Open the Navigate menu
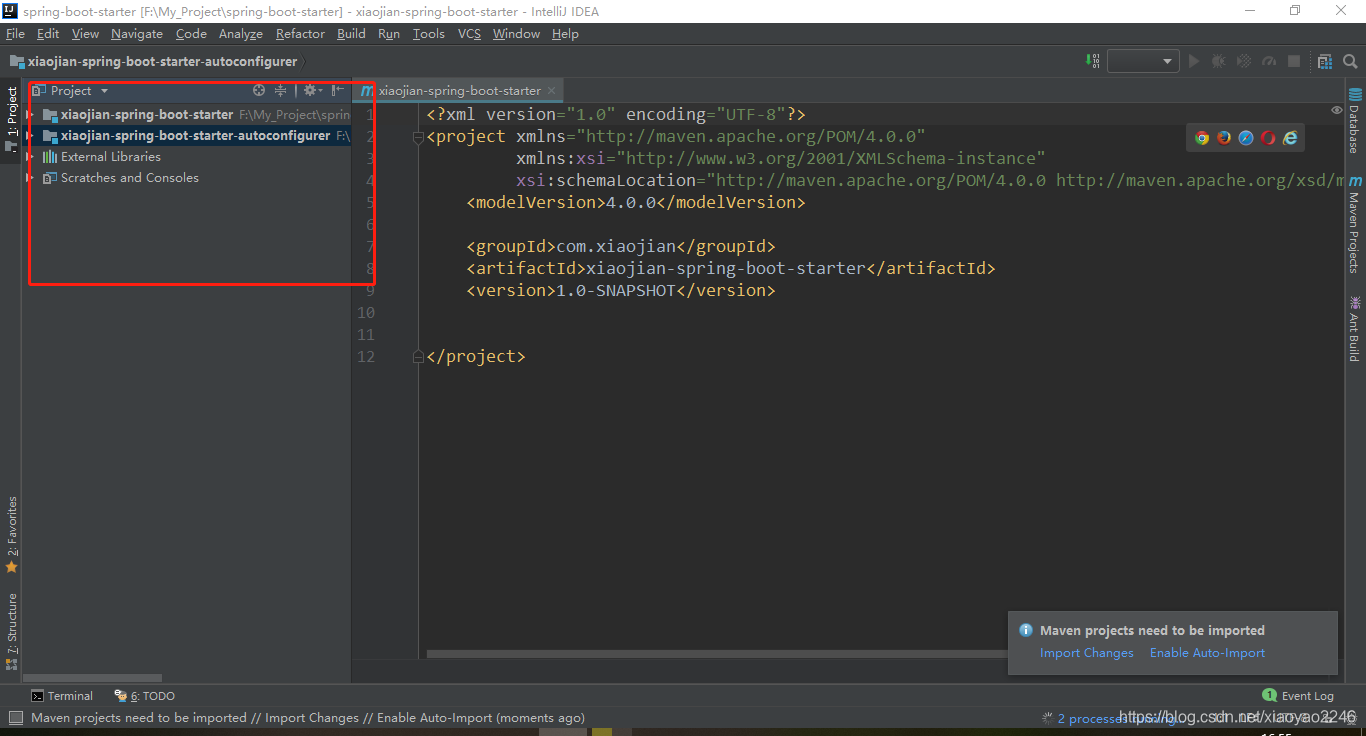The height and width of the screenshot is (736, 1366). pos(137,33)
